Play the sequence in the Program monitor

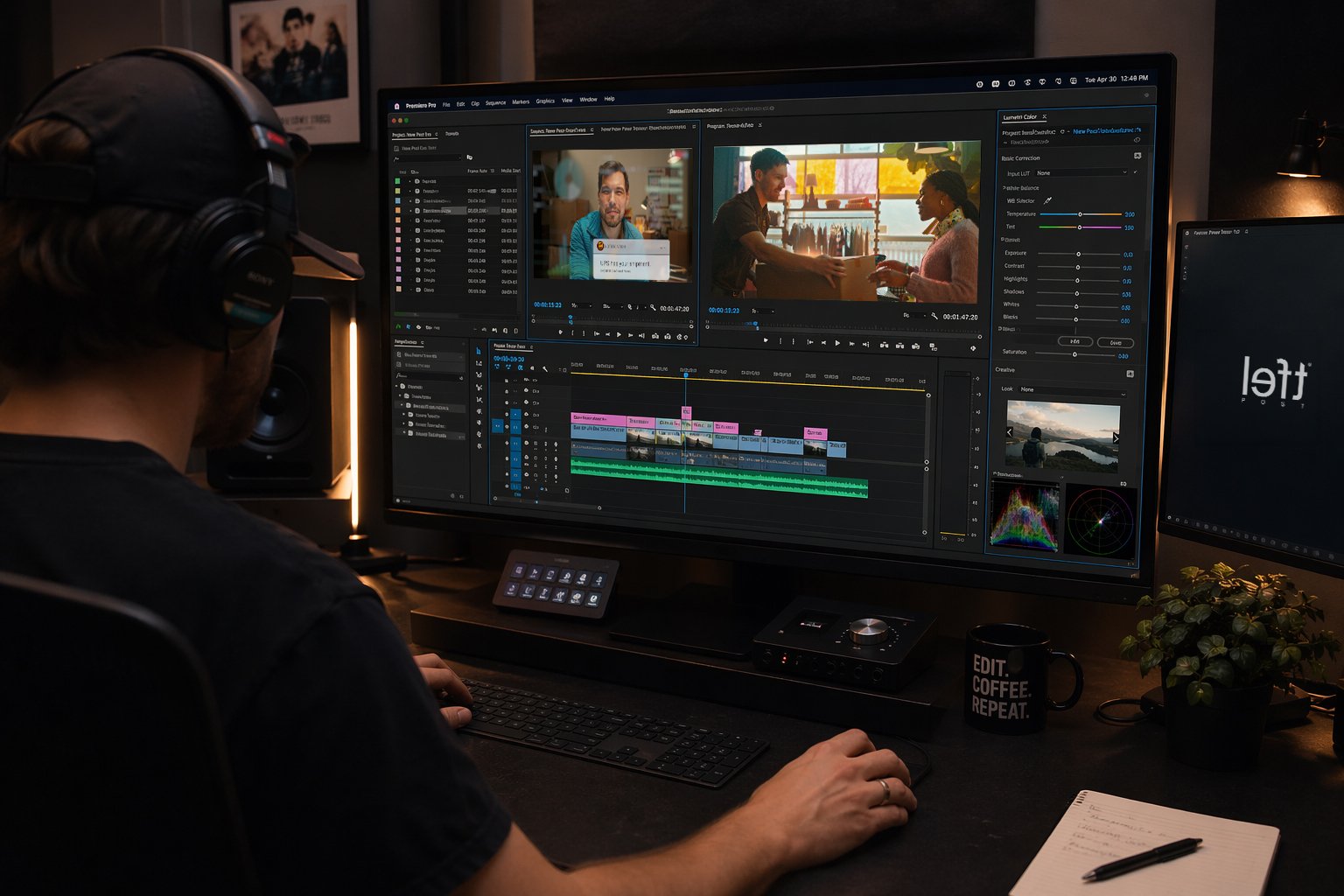[837, 343]
